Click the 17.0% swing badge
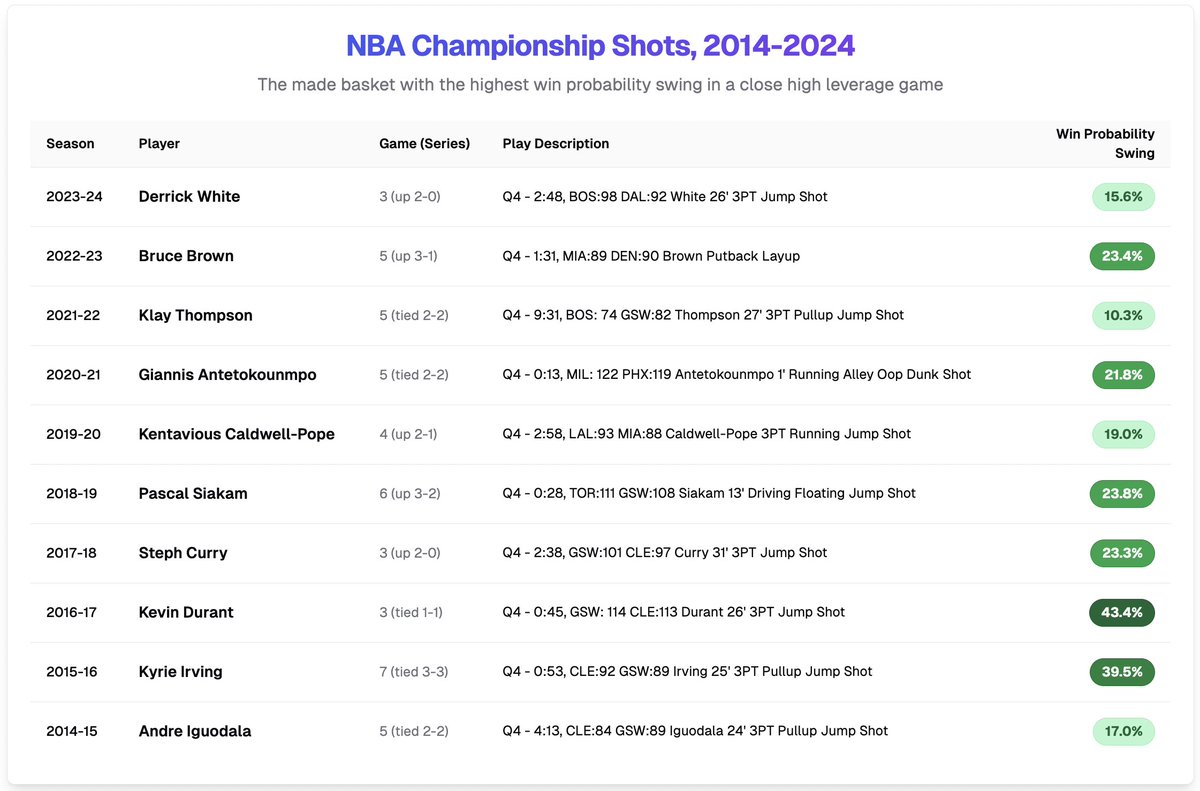The image size is (1200, 791). point(1124,731)
